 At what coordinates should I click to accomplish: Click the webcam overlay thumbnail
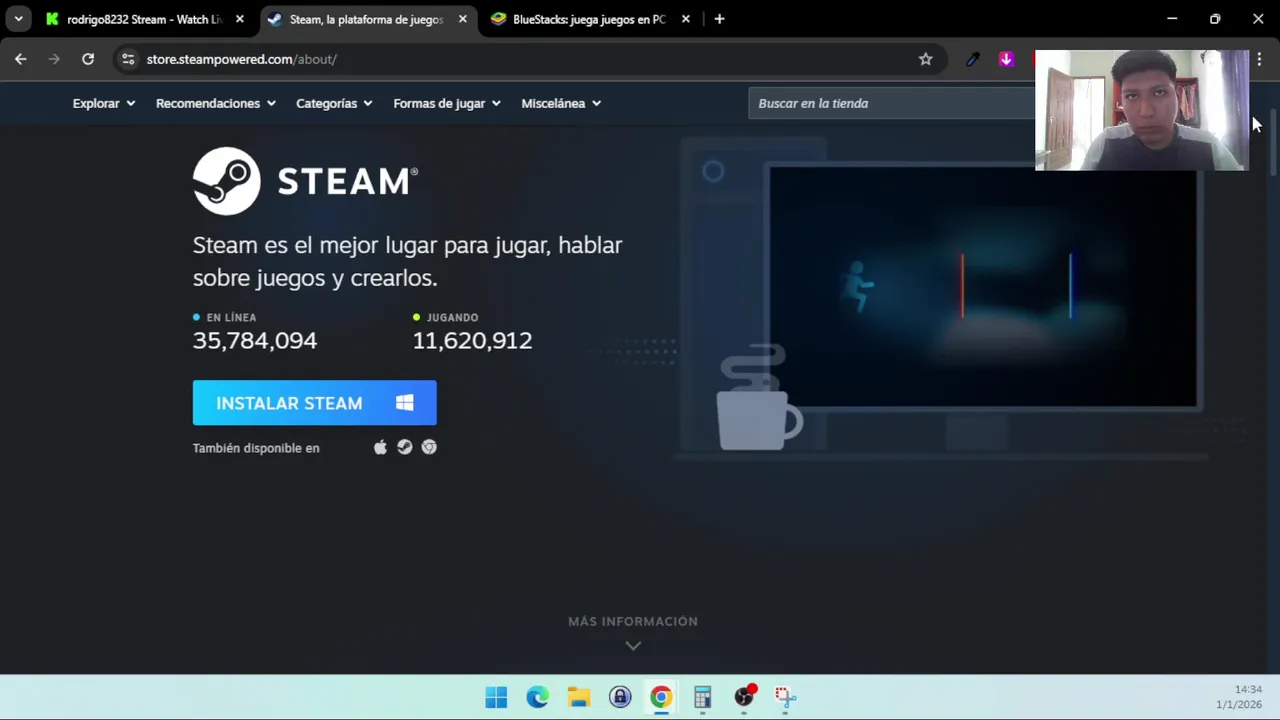tap(1142, 110)
